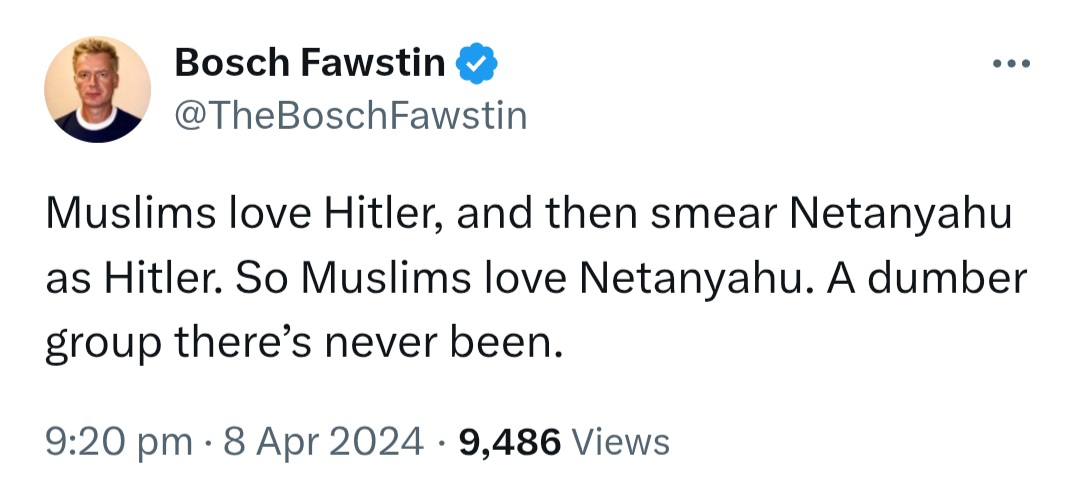Click the tweet's first line starting "Muslims love Hitler"
1080x497 pixels.
tap(529, 214)
